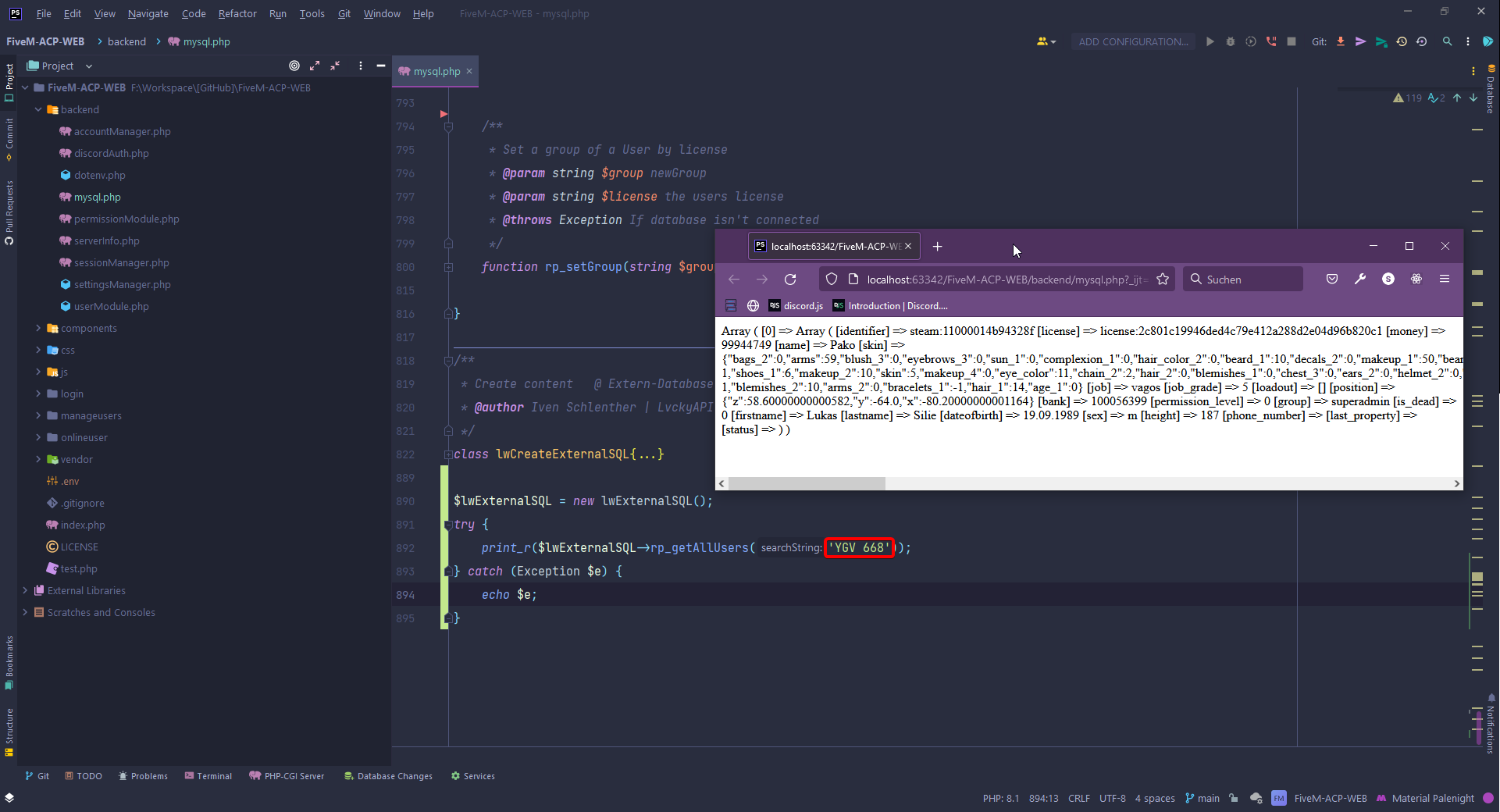Expand the components folder

pos(38,329)
